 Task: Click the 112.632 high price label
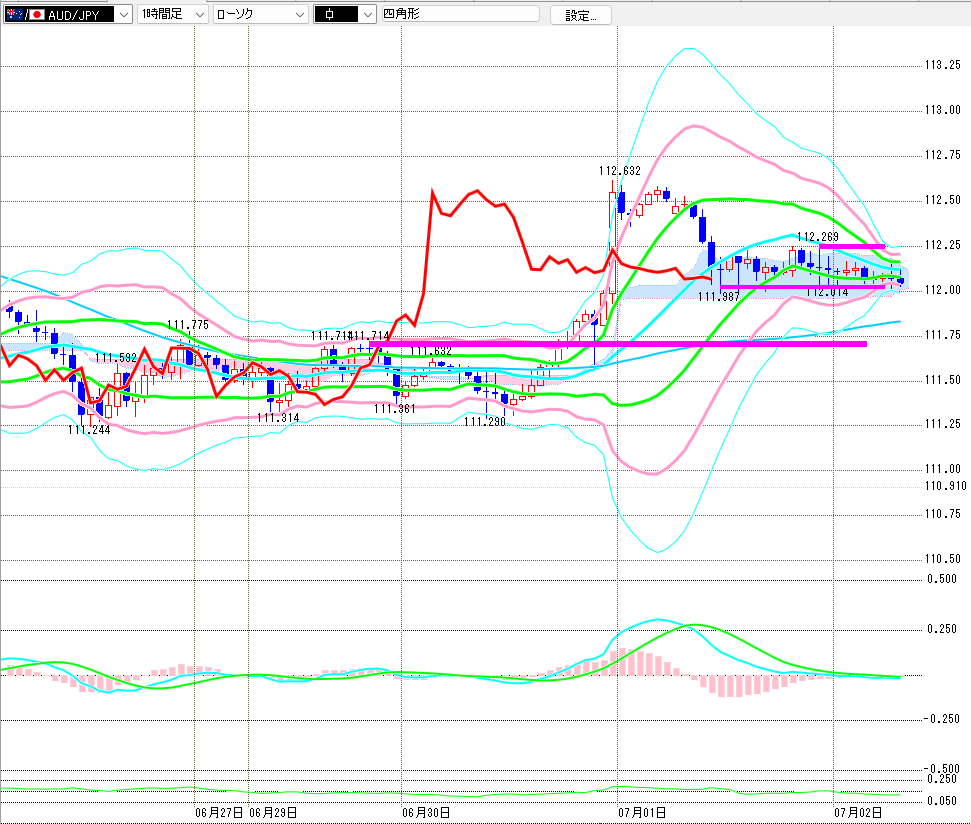(619, 171)
